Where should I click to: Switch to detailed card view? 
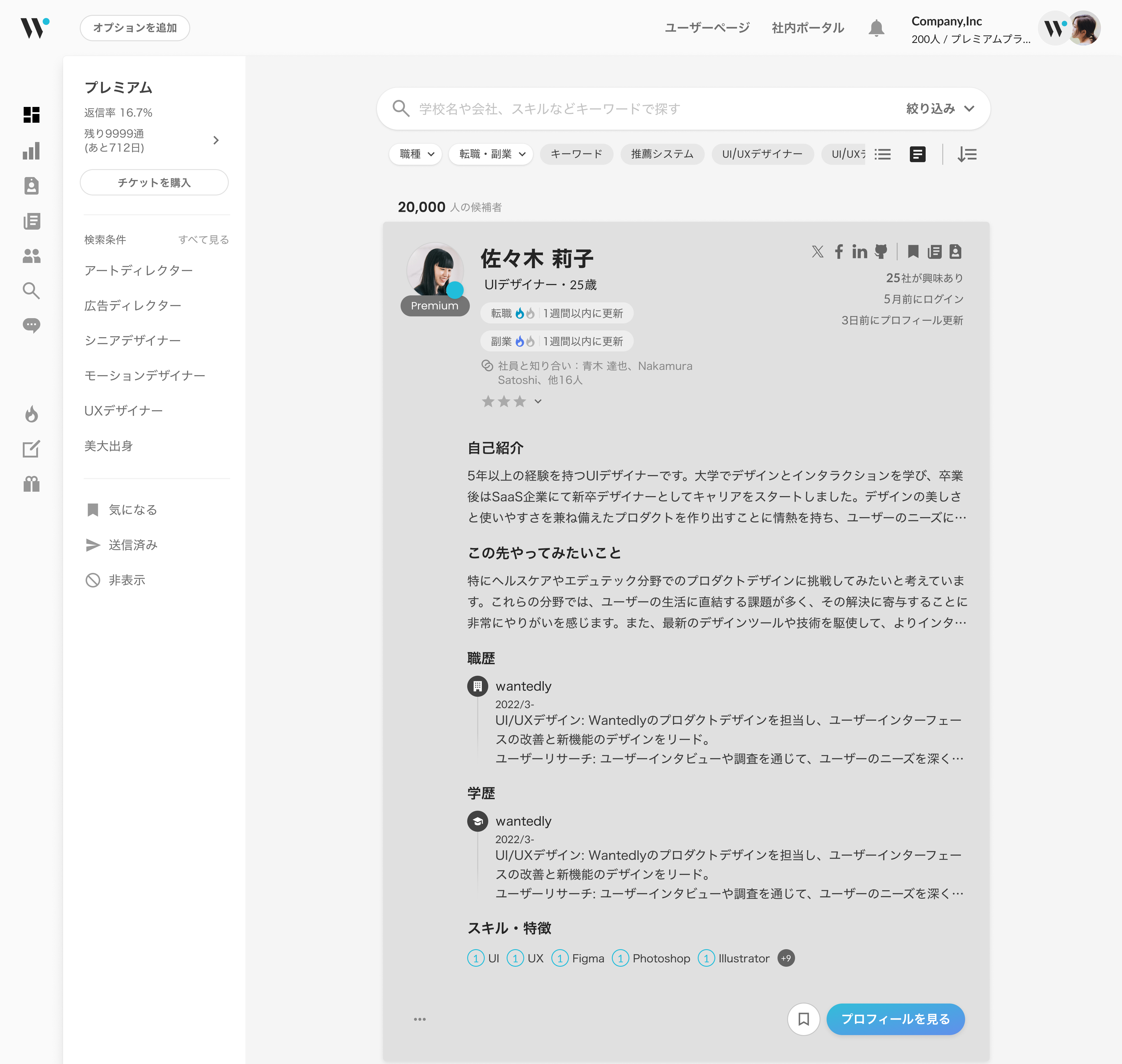pyautogui.click(x=918, y=154)
